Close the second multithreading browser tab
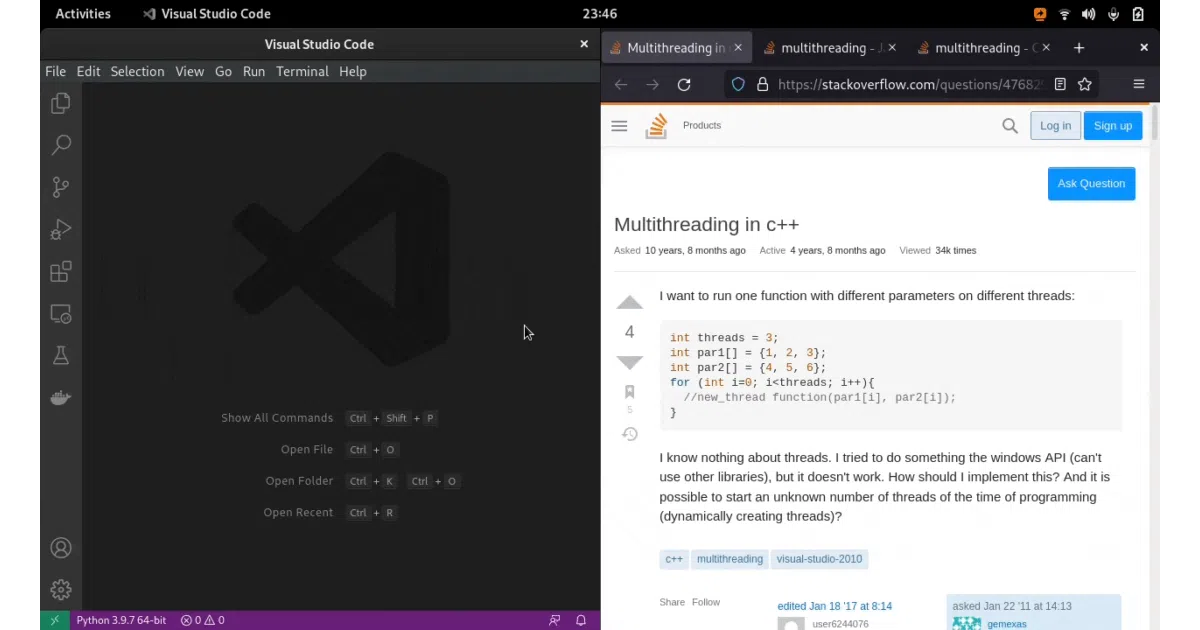Viewport: 1200px width, 630px height. (891, 48)
